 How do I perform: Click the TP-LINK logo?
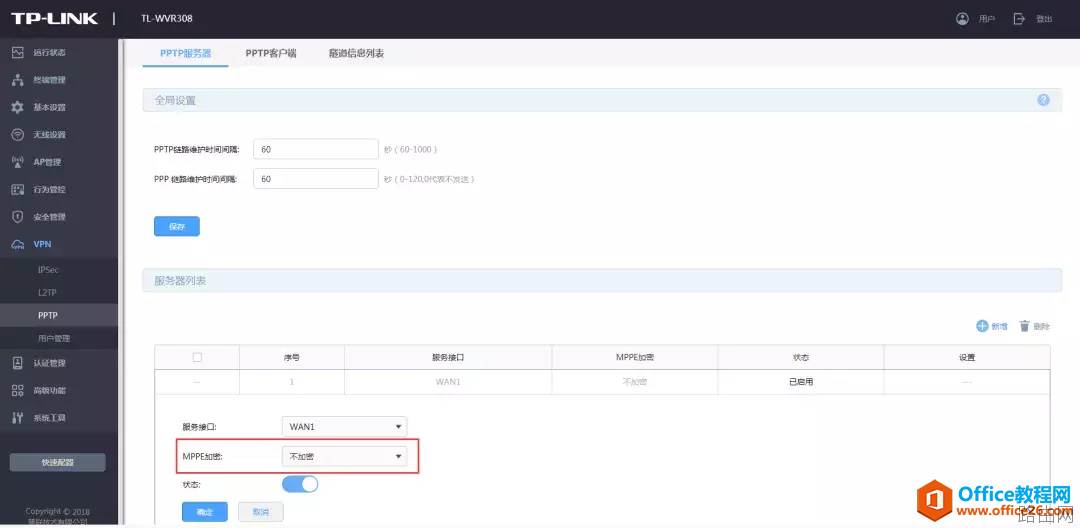[x=54, y=19]
